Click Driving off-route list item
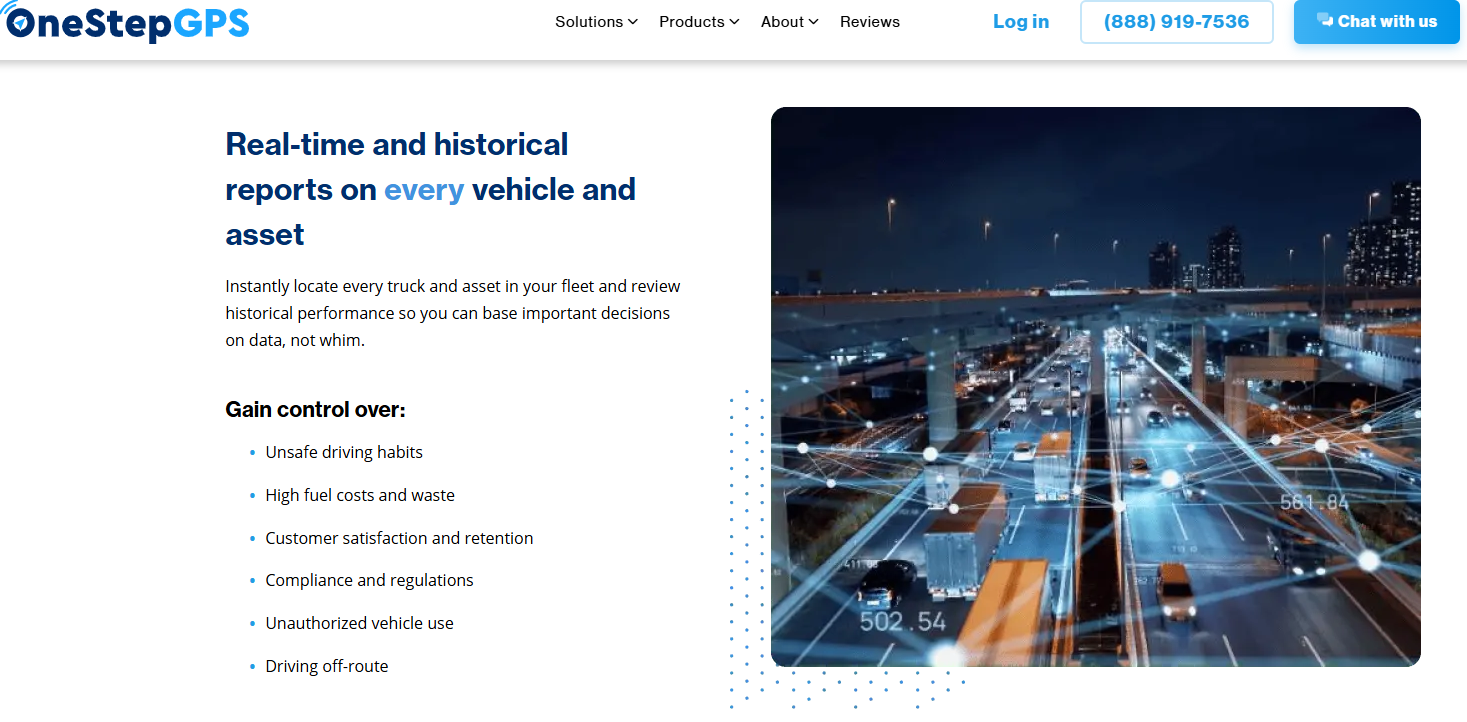Image resolution: width=1467 pixels, height=722 pixels. [x=326, y=666]
